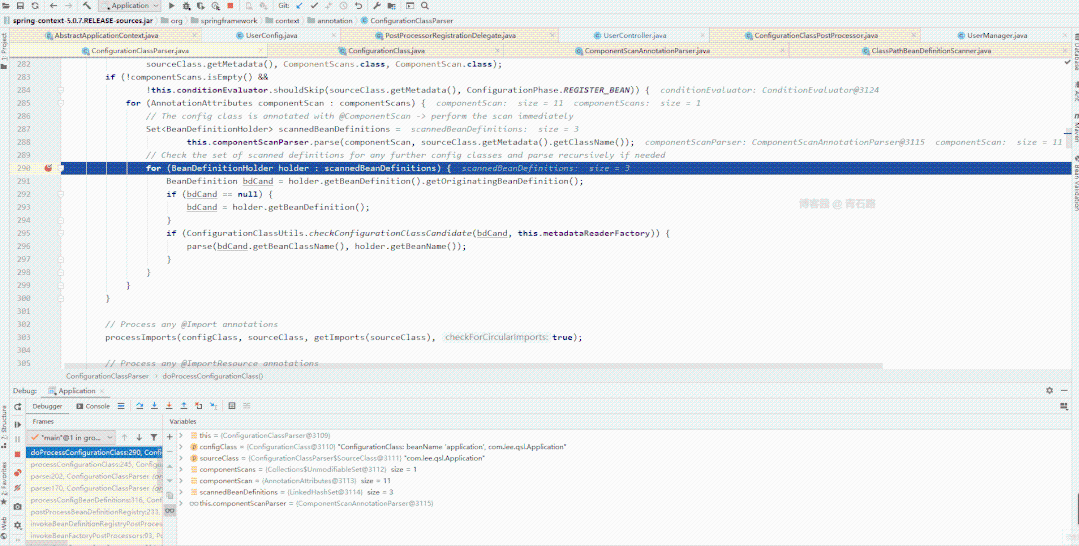The image size is (1079, 546).
Task: Select the processConfigurationClass:245 stack frame
Action: click(94, 465)
